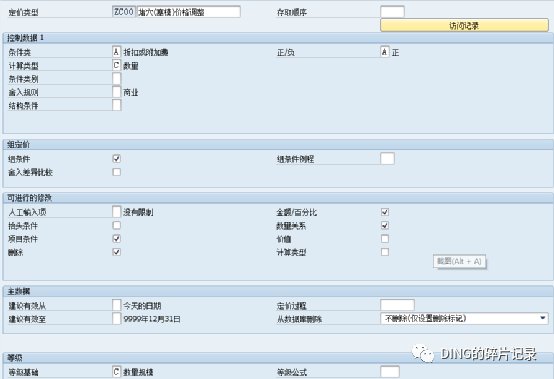Click the 舍入规则 input field

pos(117,92)
